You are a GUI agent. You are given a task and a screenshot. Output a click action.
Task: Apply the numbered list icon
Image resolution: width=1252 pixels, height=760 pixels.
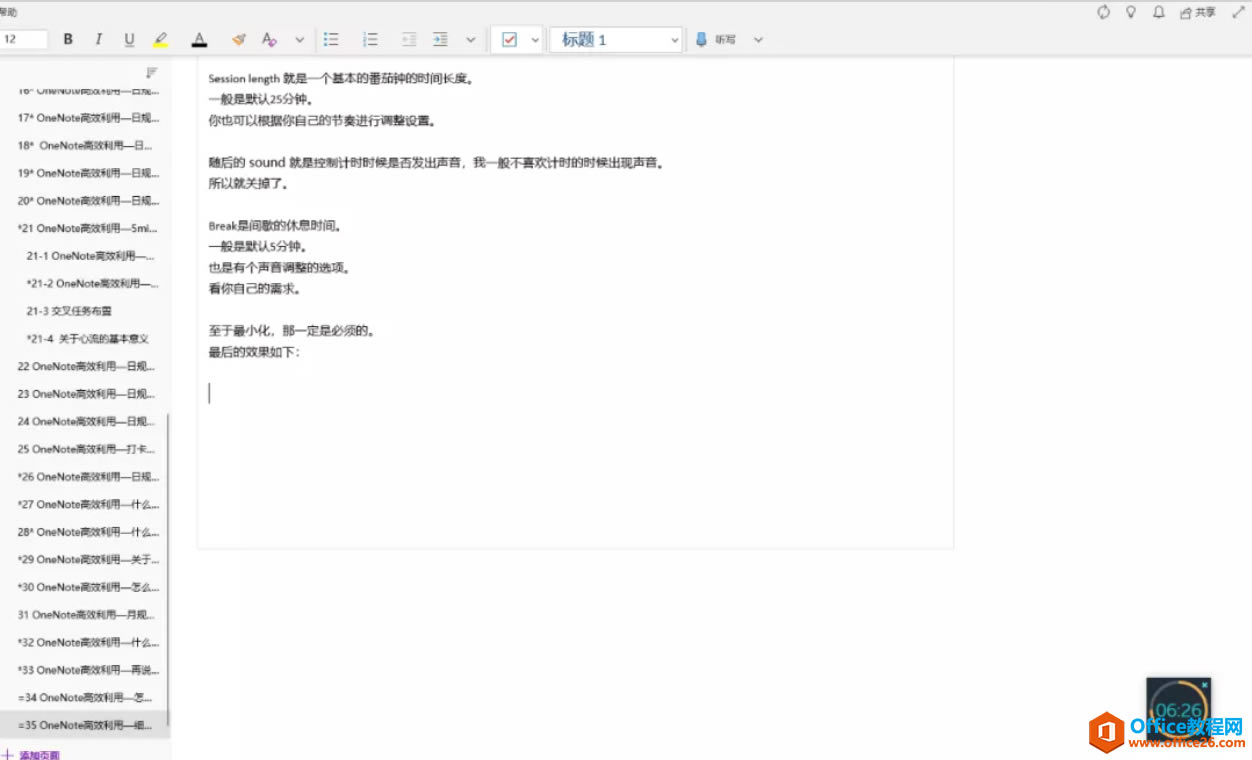370,39
